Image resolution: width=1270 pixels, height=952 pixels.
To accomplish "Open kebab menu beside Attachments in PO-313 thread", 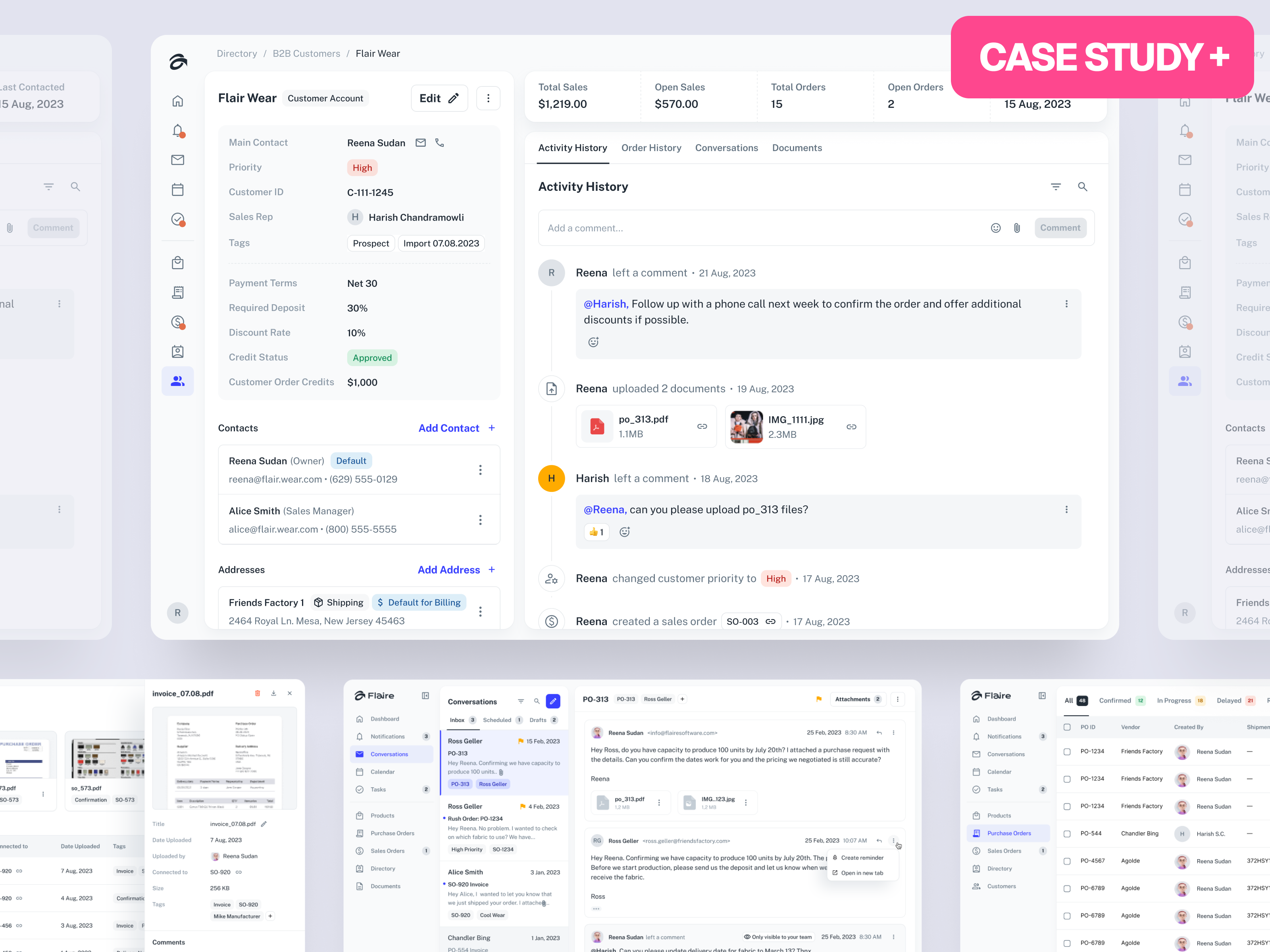I will point(897,699).
